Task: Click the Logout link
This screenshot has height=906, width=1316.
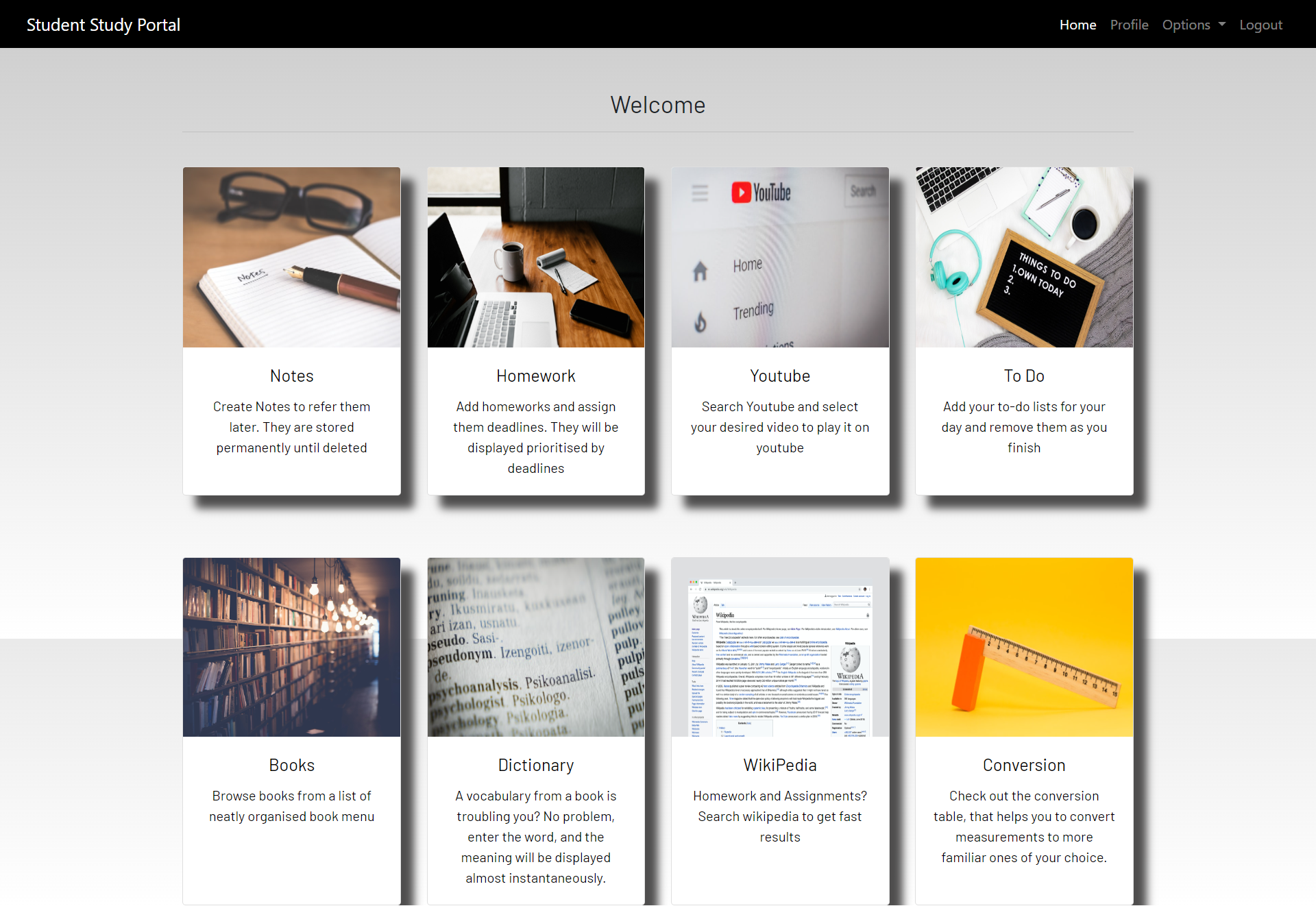Action: click(x=1260, y=25)
